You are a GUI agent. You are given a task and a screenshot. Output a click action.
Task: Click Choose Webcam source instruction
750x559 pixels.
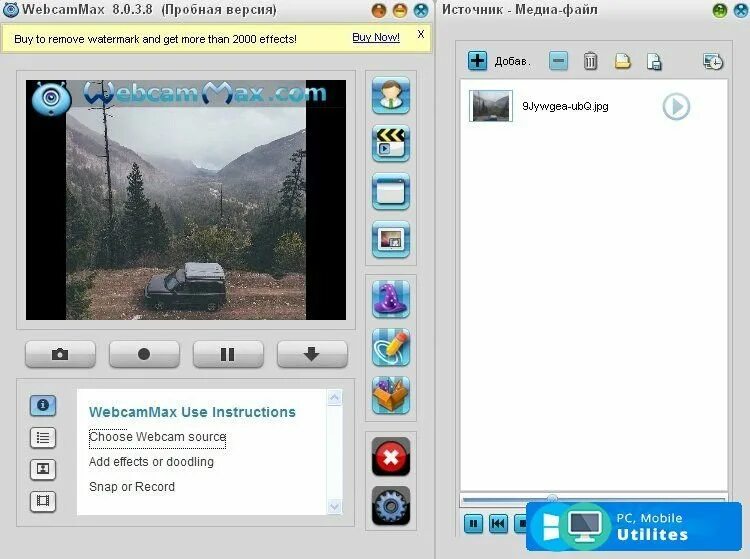click(x=157, y=437)
